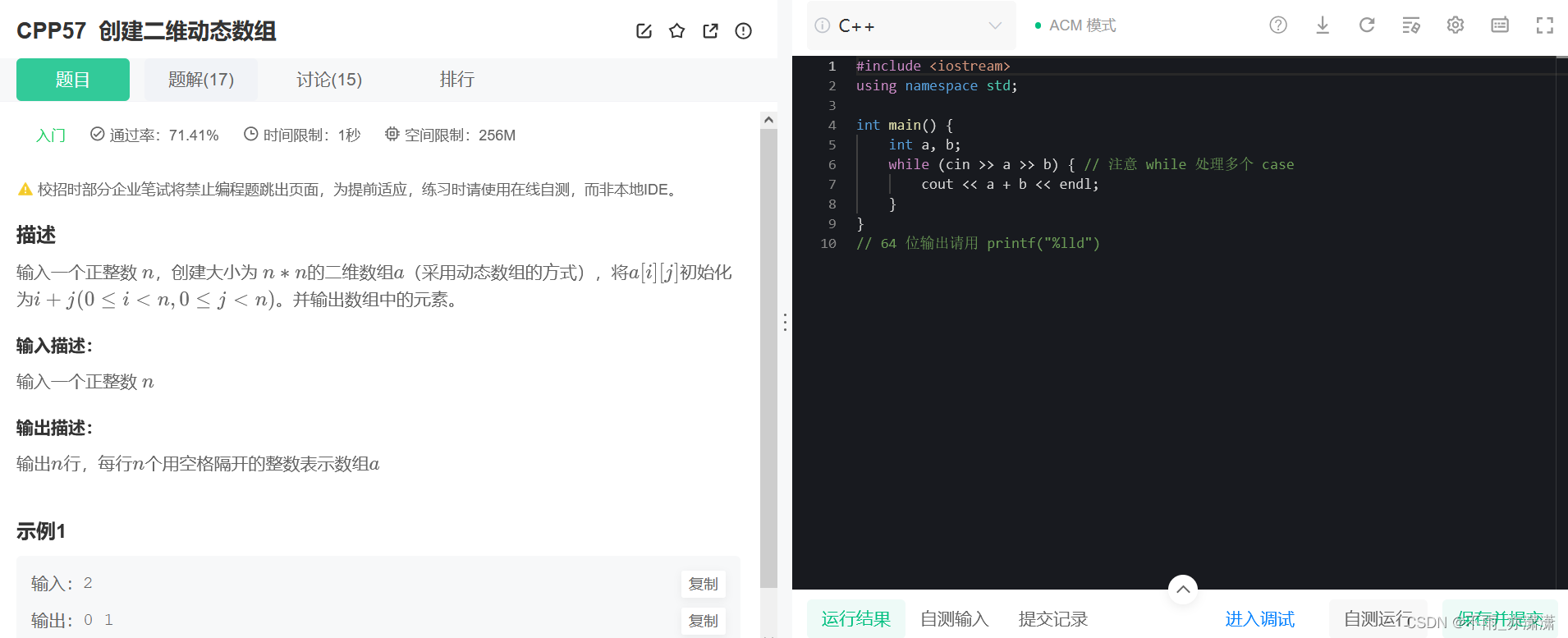
Task: Click the 进入调试 link
Action: [x=1260, y=619]
